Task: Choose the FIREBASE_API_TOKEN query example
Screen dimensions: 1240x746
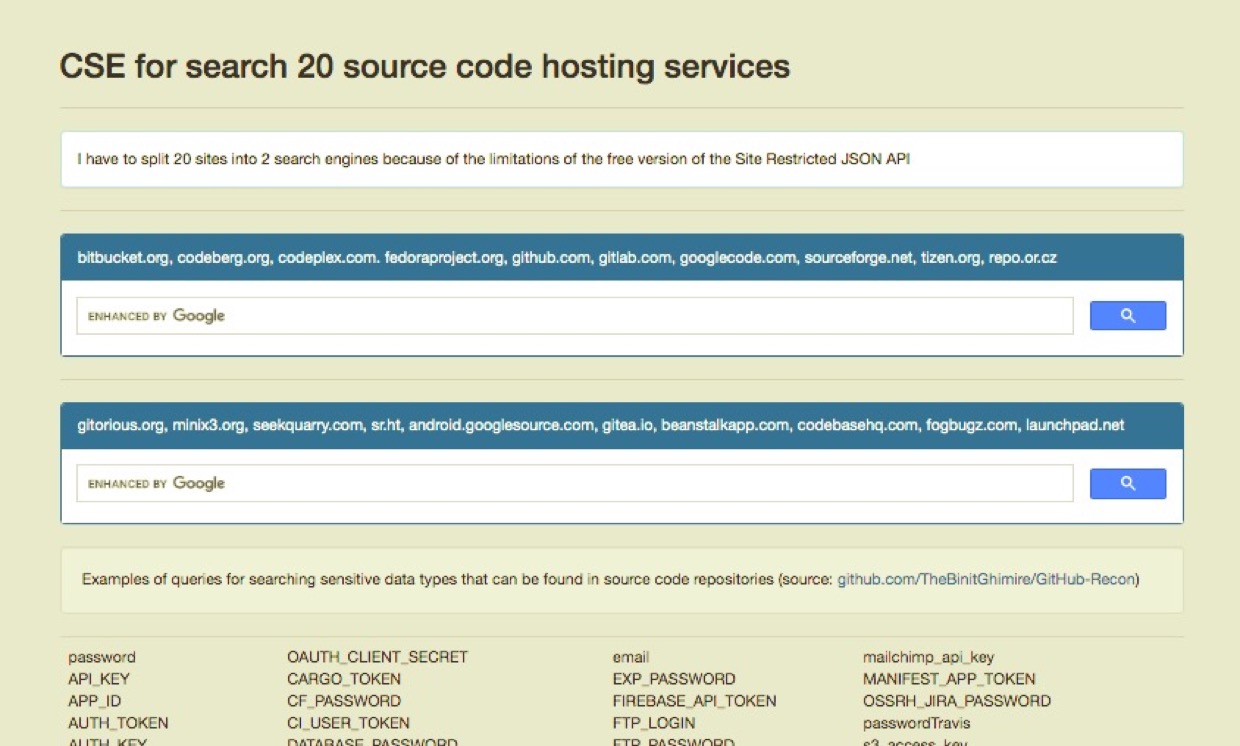Action: point(694,701)
